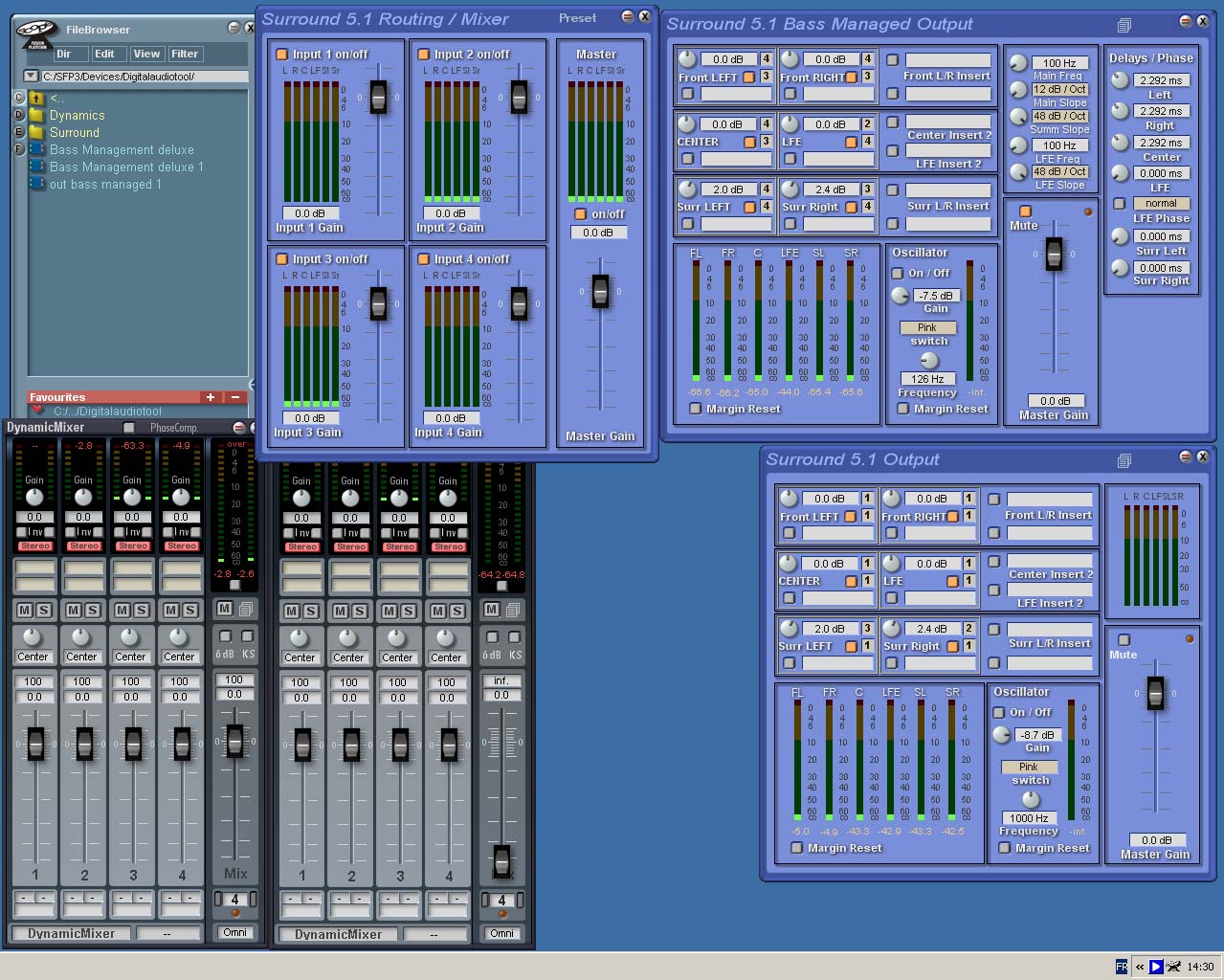The height and width of the screenshot is (980, 1224).
Task: Click Mix strip M button in left DynamicMixer
Action: [x=224, y=608]
